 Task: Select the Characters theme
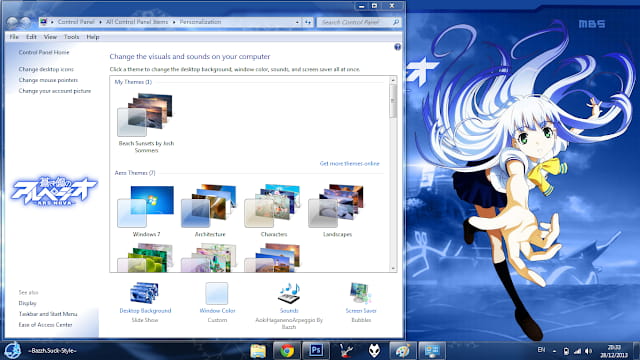point(273,210)
